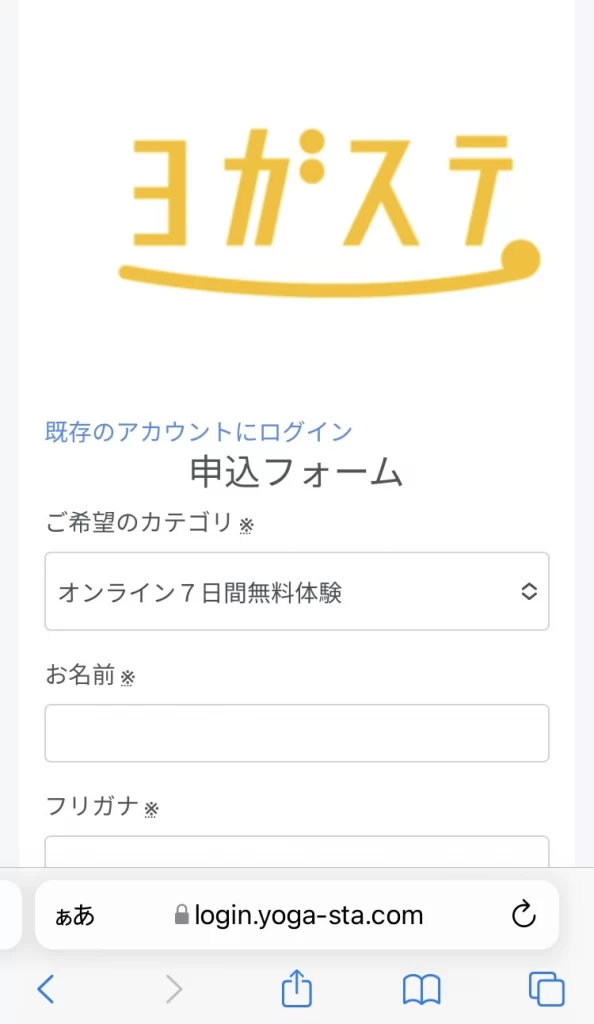Image resolution: width=594 pixels, height=1024 pixels.
Task: Tap the lock icon beside the URL
Action: (x=182, y=914)
